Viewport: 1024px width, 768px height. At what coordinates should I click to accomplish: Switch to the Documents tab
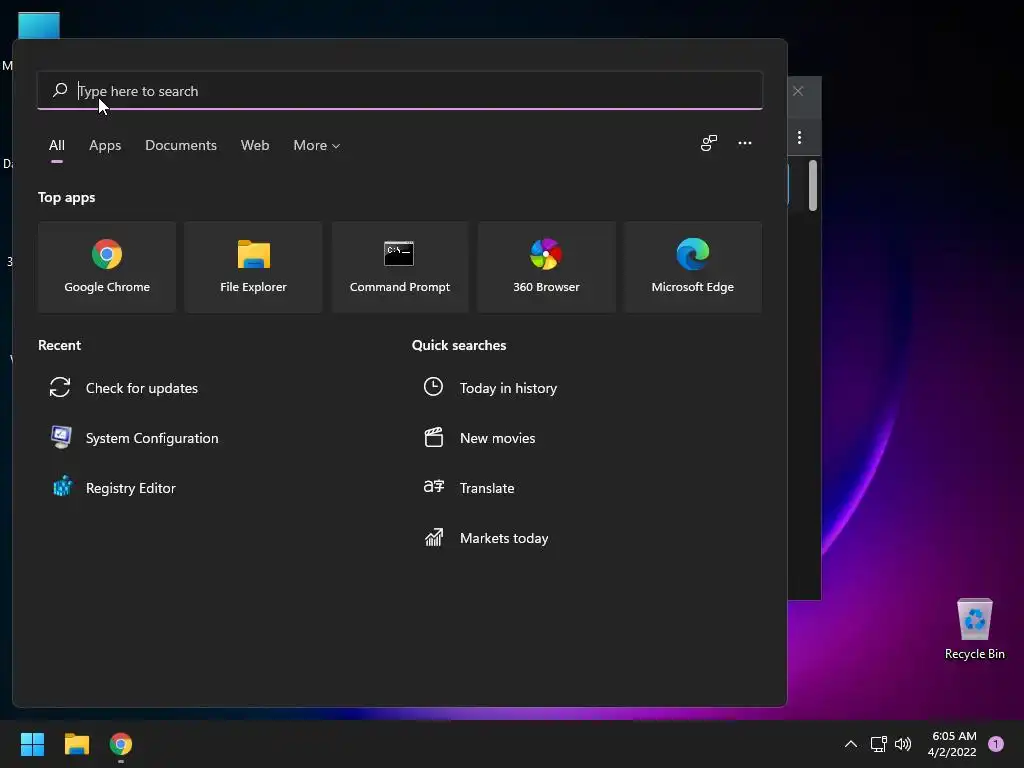click(181, 145)
